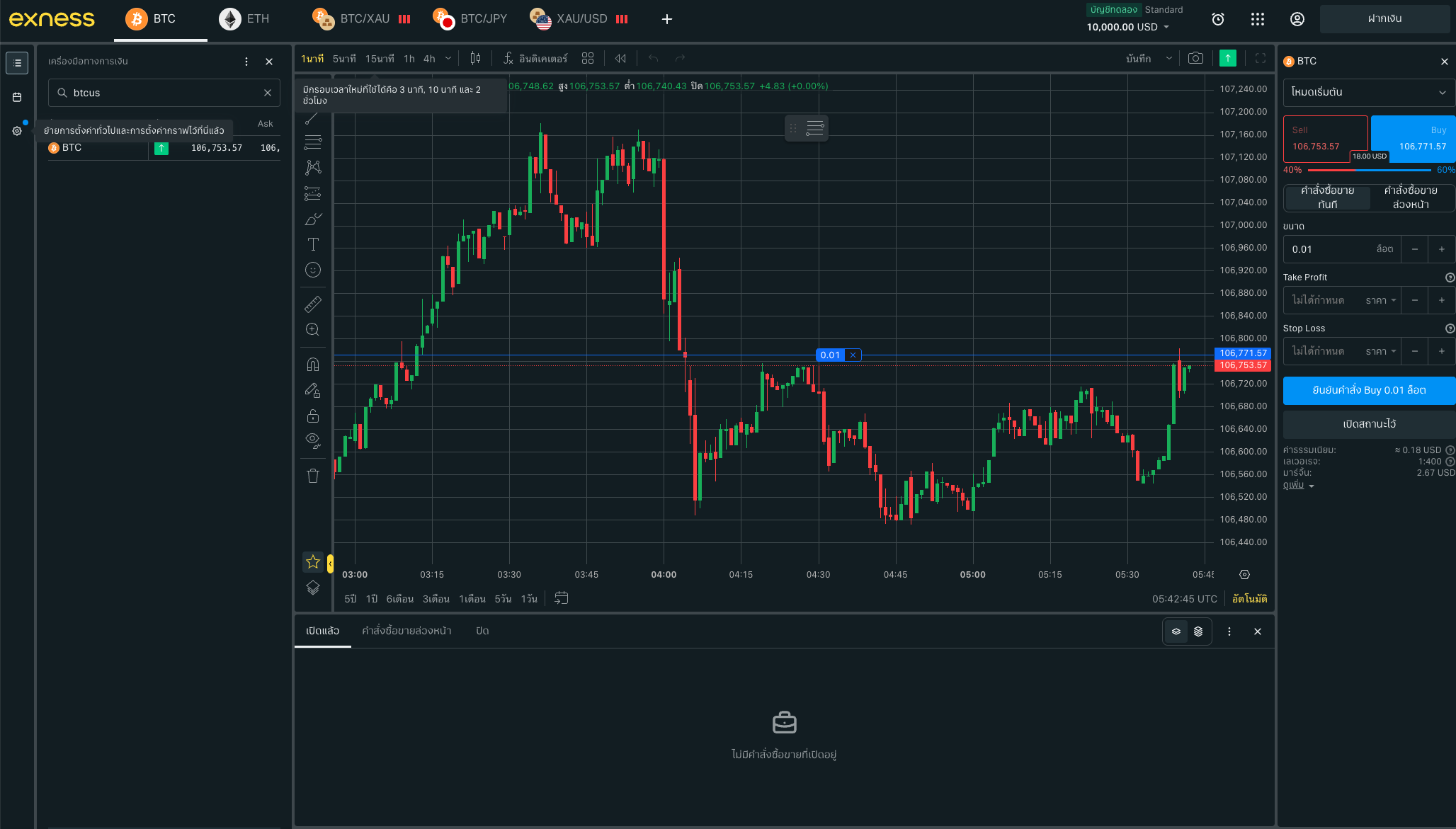Image resolution: width=1456 pixels, height=829 pixels.
Task: Open the candlestick chart style icon
Action: click(x=475, y=59)
